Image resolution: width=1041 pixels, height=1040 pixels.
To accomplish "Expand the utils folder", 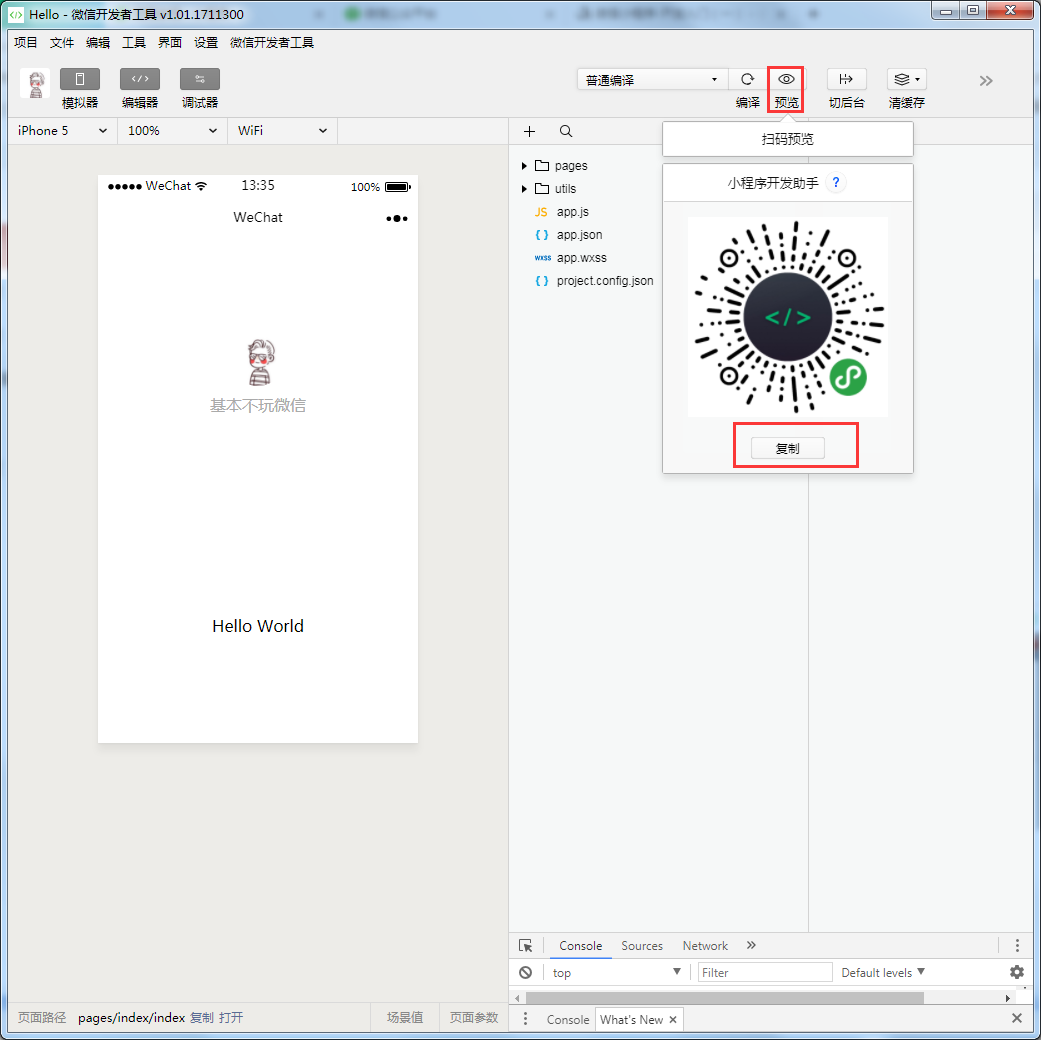I will click(x=524, y=189).
